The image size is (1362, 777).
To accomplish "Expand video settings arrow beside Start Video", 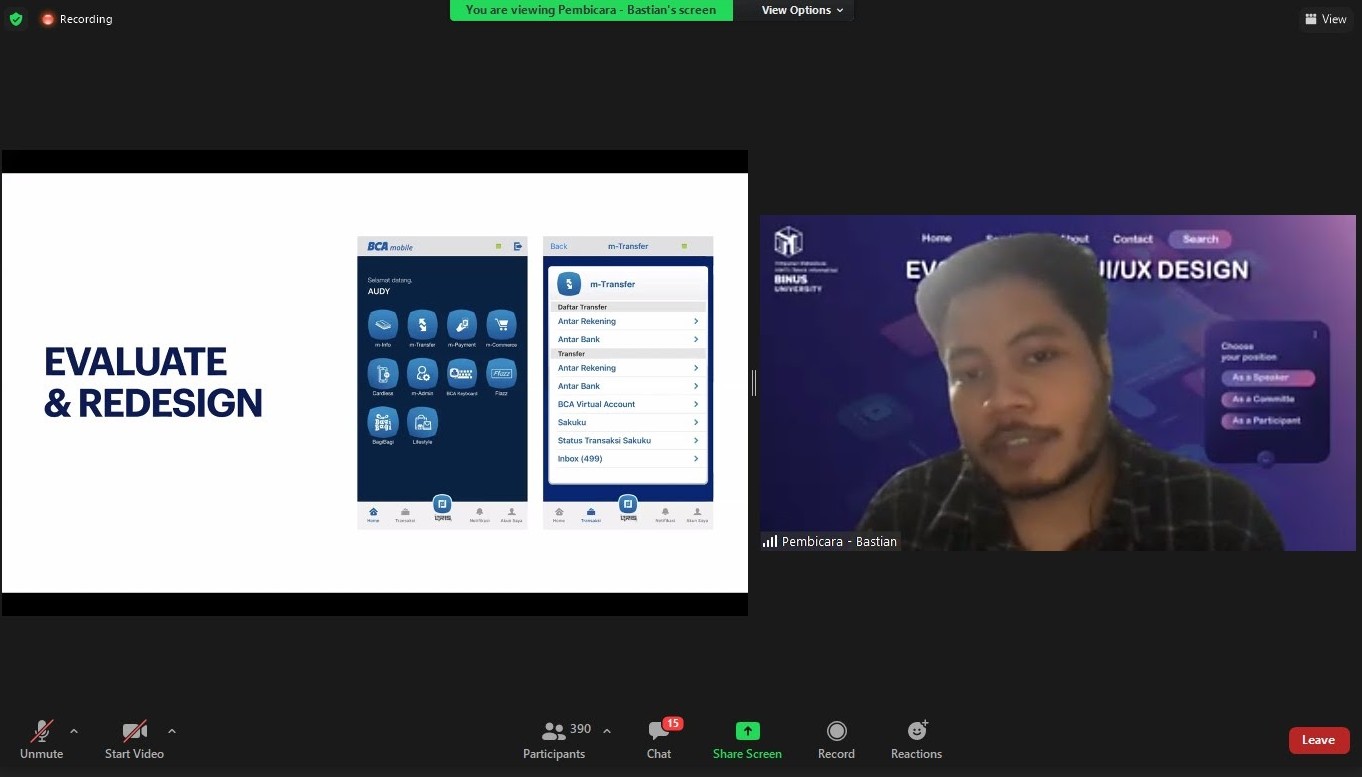I will 172,731.
